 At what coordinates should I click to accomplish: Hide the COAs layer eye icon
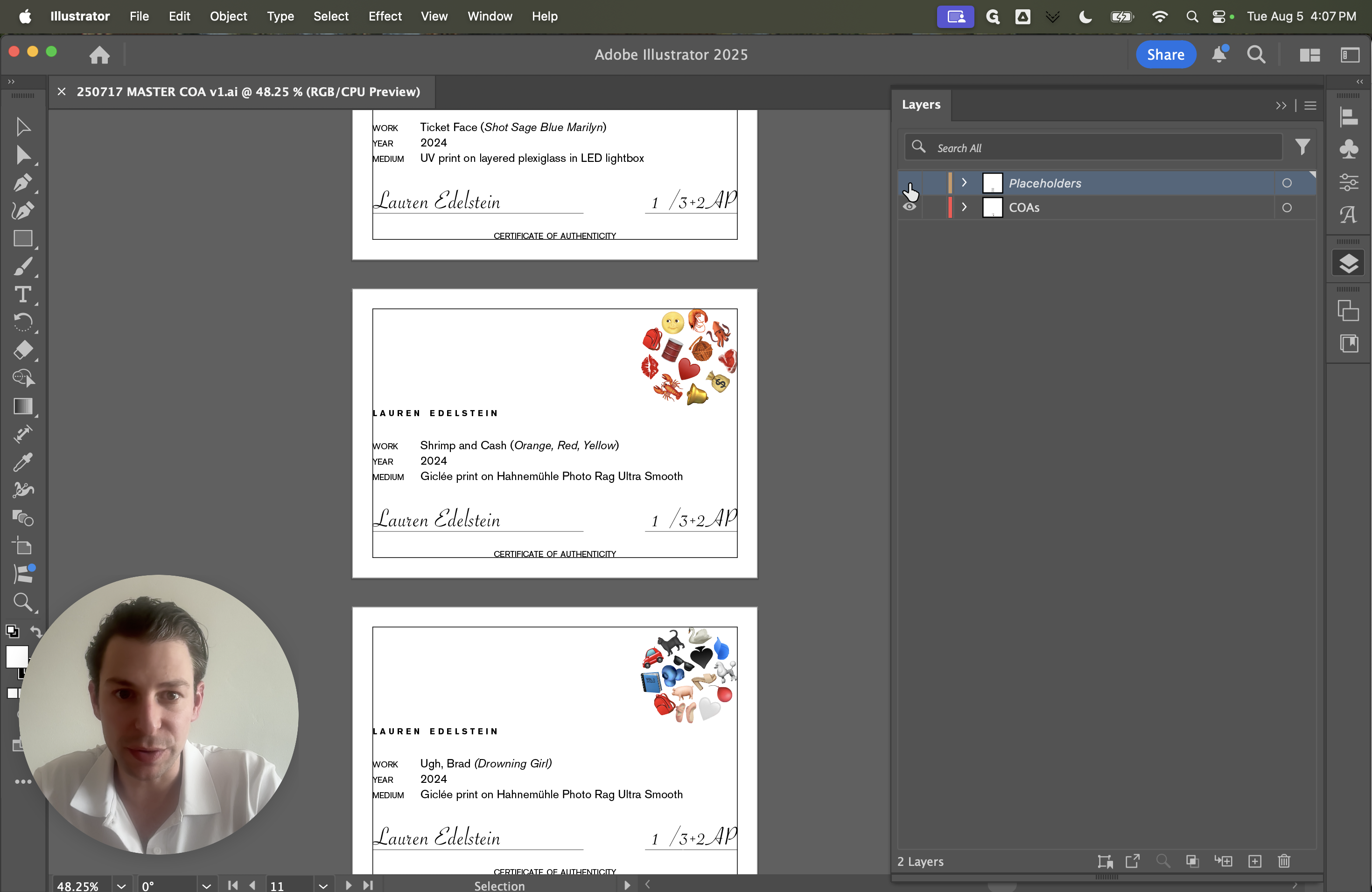910,207
